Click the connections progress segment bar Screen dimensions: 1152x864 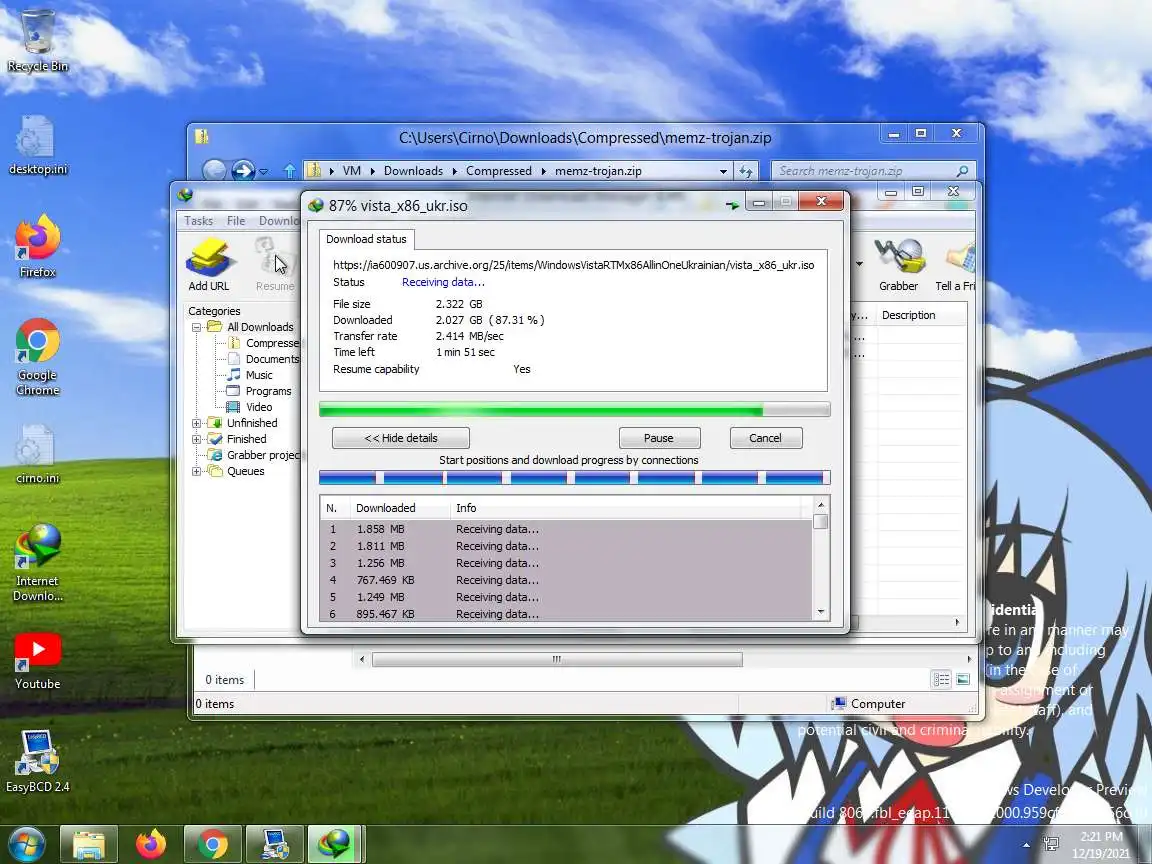coord(575,478)
